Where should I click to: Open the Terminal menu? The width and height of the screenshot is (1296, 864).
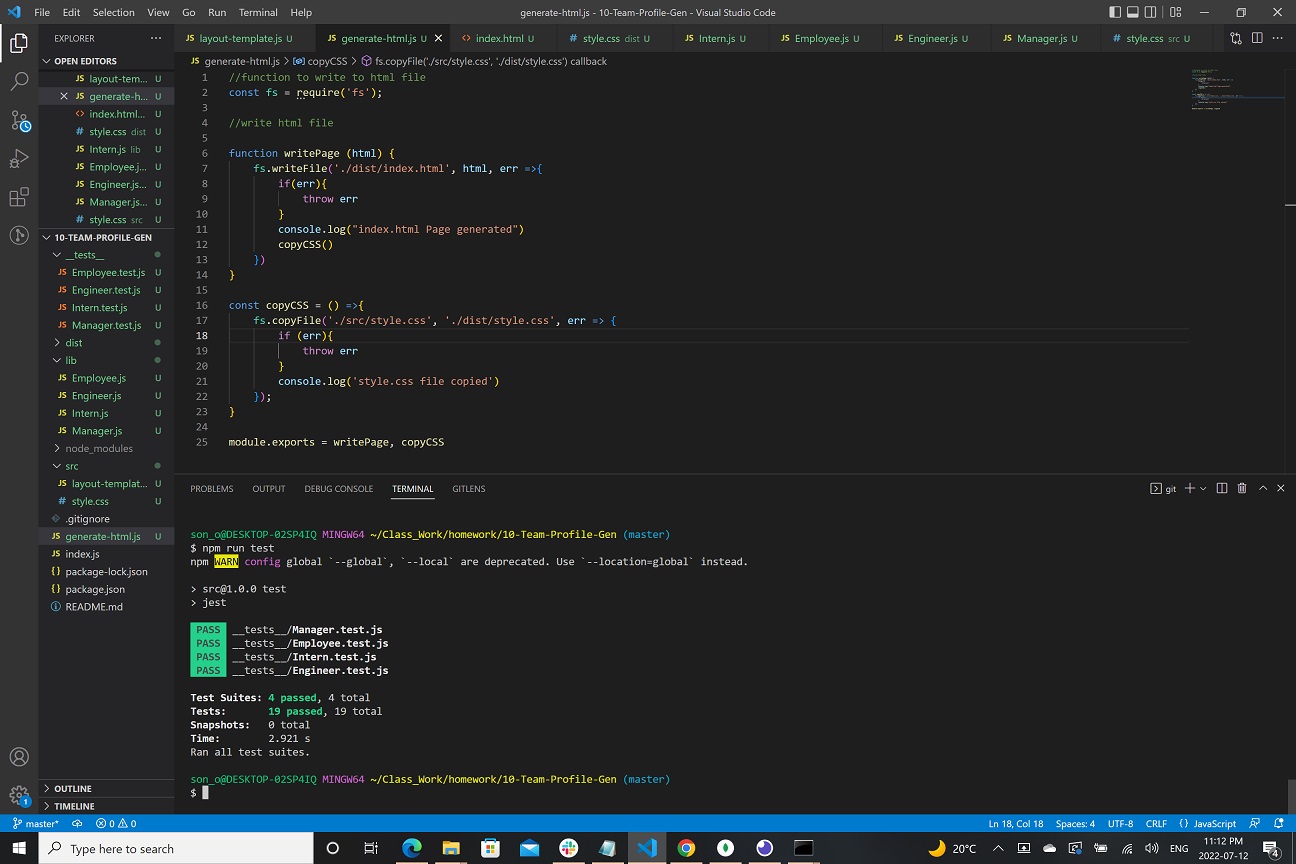[x=257, y=12]
